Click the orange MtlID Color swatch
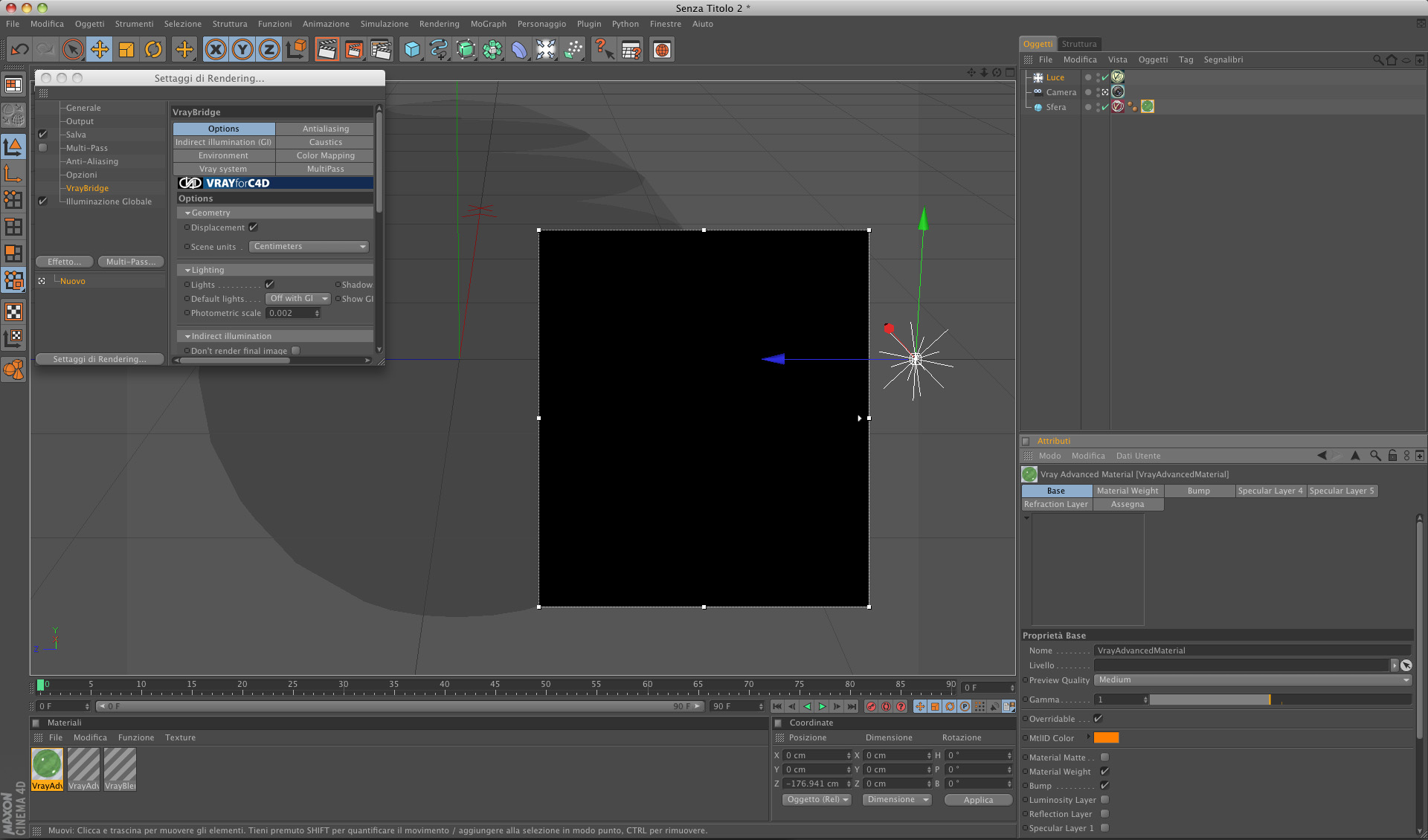Image resolution: width=1428 pixels, height=840 pixels. coord(1106,738)
